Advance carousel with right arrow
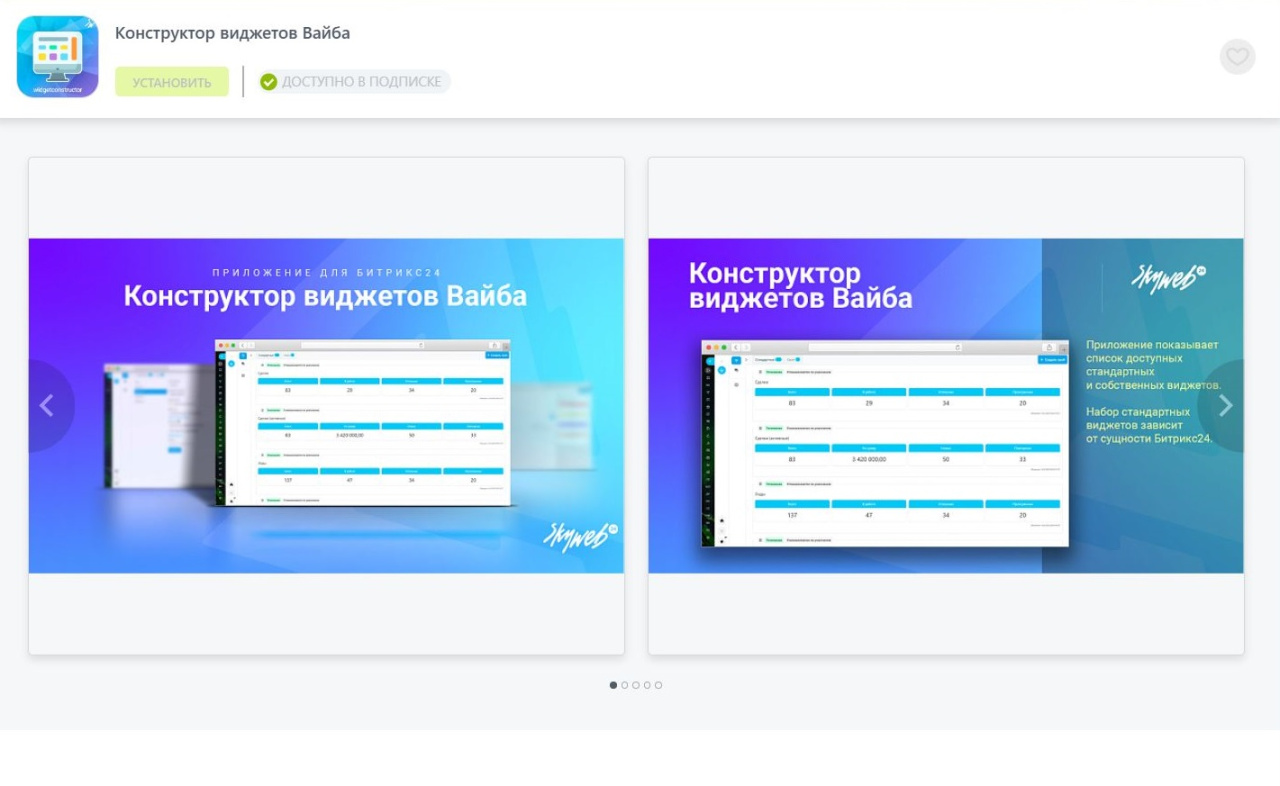Viewport: 1280px width, 786px height. click(x=1225, y=405)
